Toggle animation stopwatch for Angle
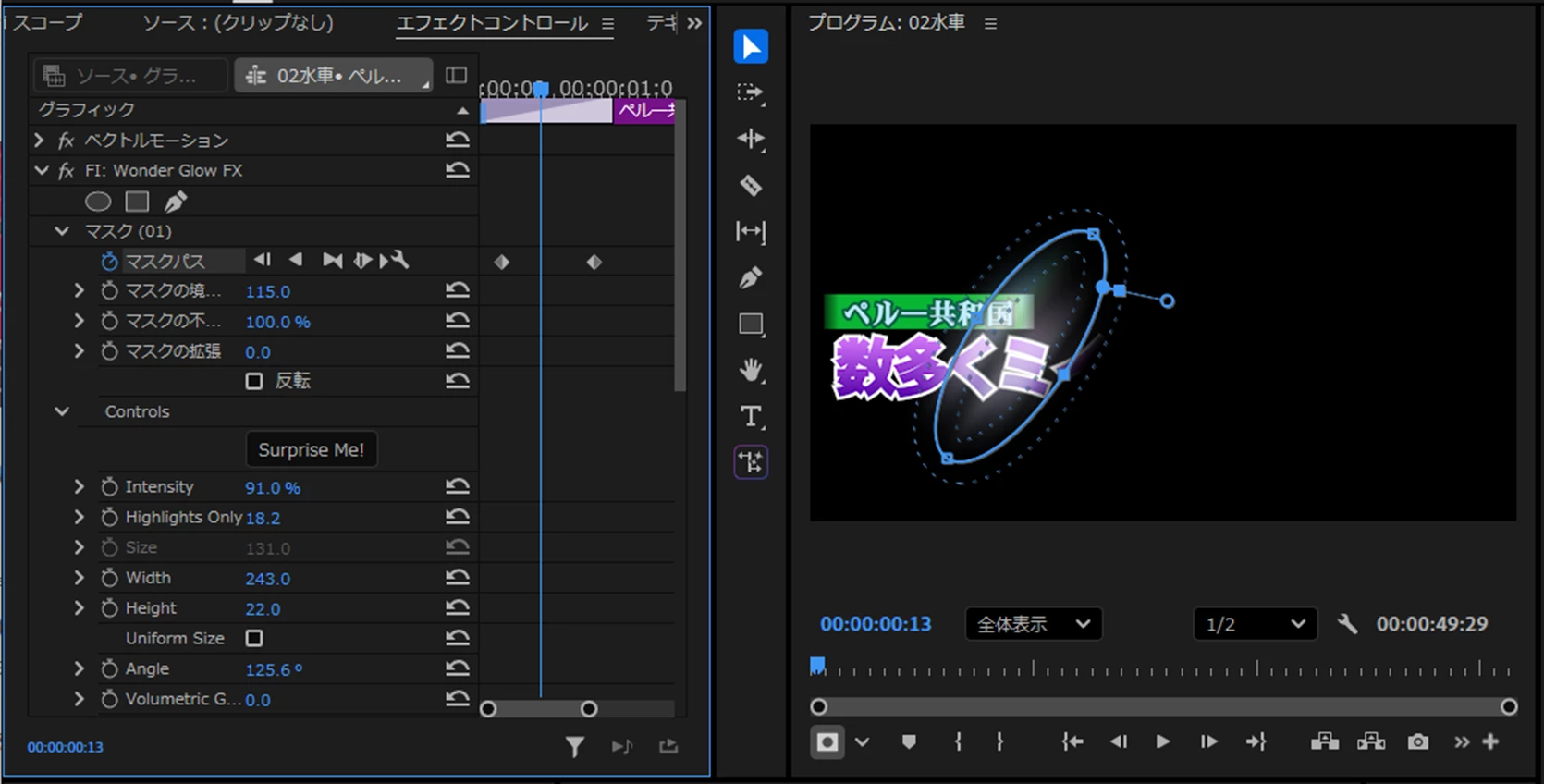The image size is (1544, 784). [109, 669]
